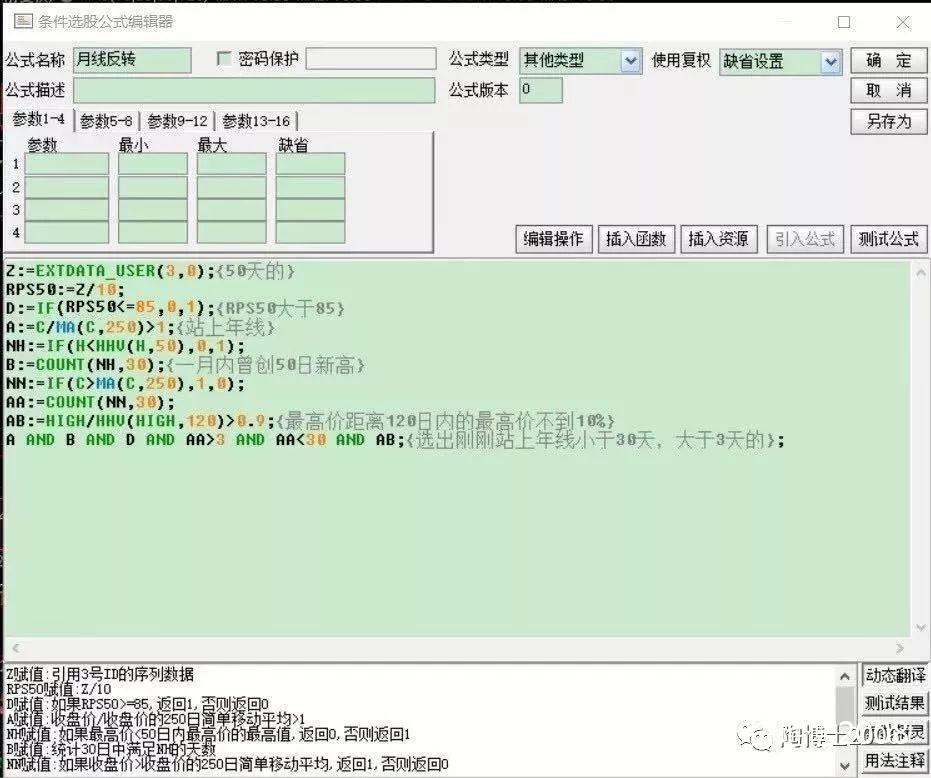The image size is (931, 778).
Task: Click parameter row 1 最小 field
Action: coord(153,163)
